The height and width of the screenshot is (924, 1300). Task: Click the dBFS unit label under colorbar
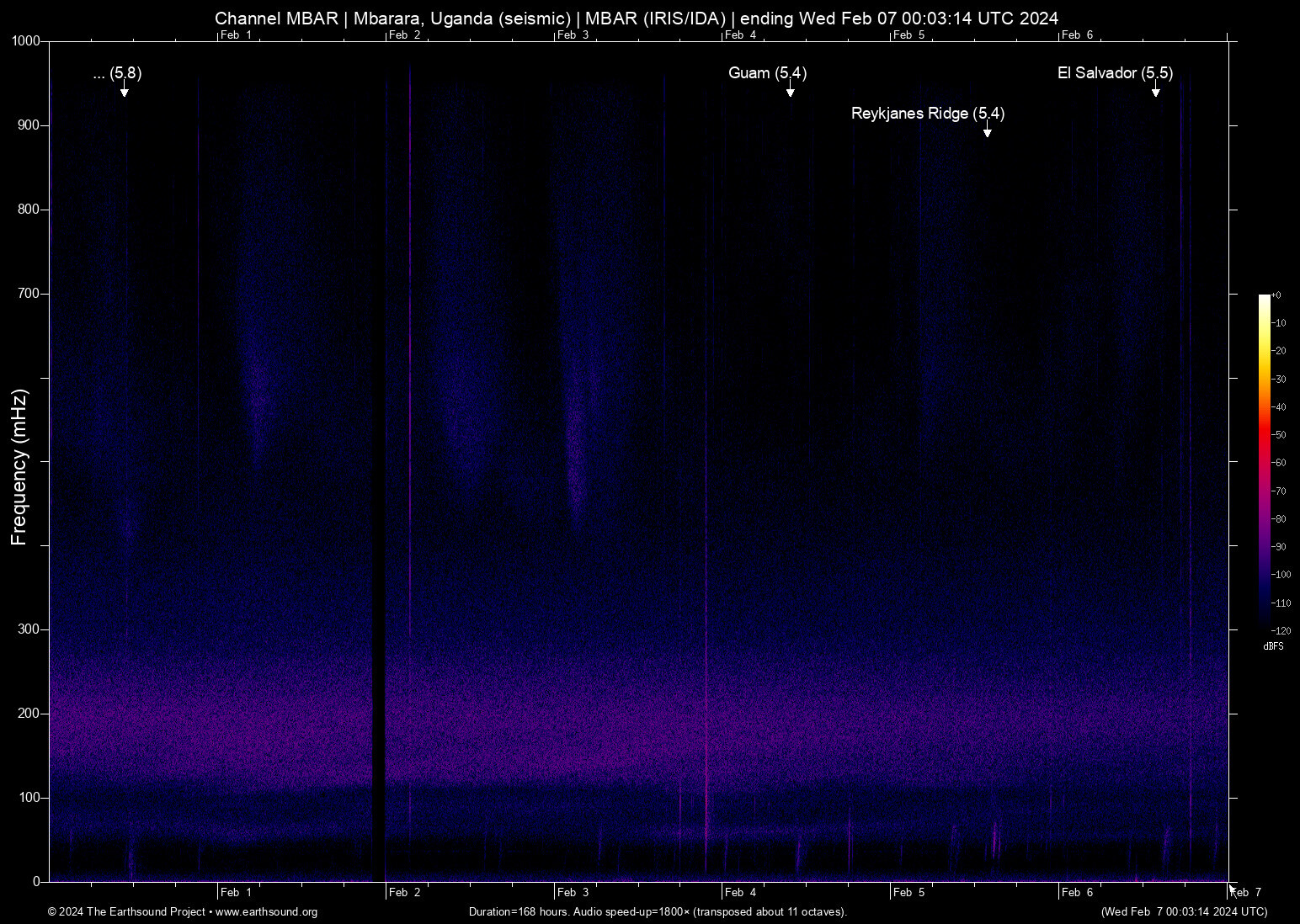click(1273, 646)
